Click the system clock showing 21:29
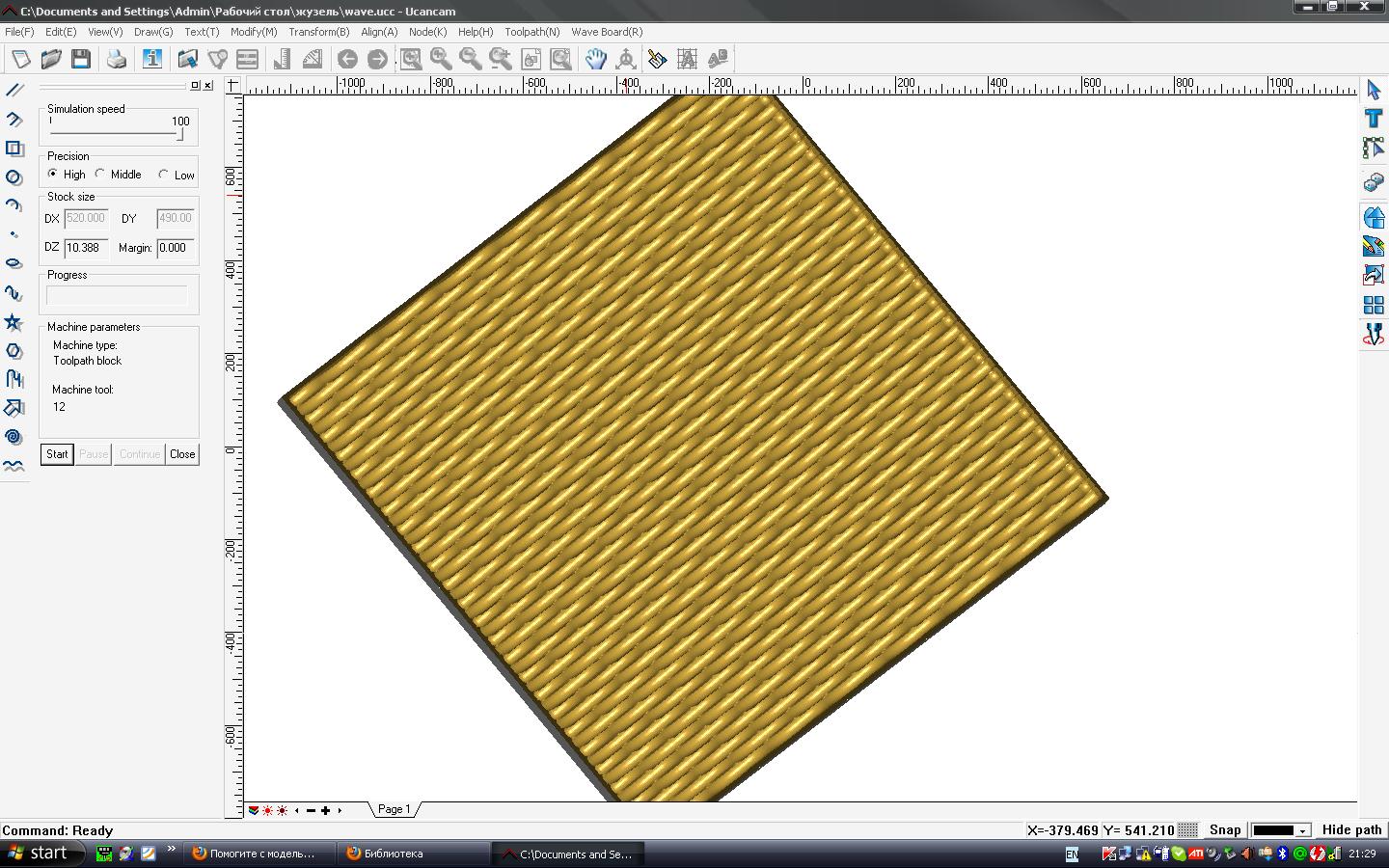Viewport: 1389px width, 868px height. 1362,854
